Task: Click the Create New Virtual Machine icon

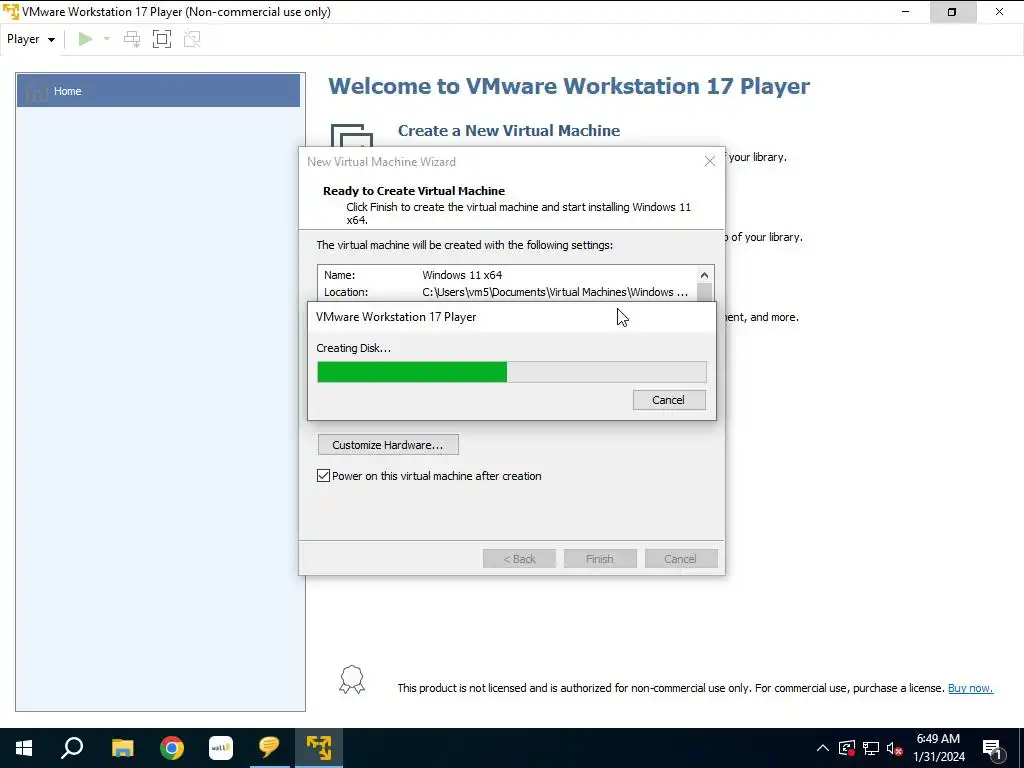Action: click(x=351, y=135)
